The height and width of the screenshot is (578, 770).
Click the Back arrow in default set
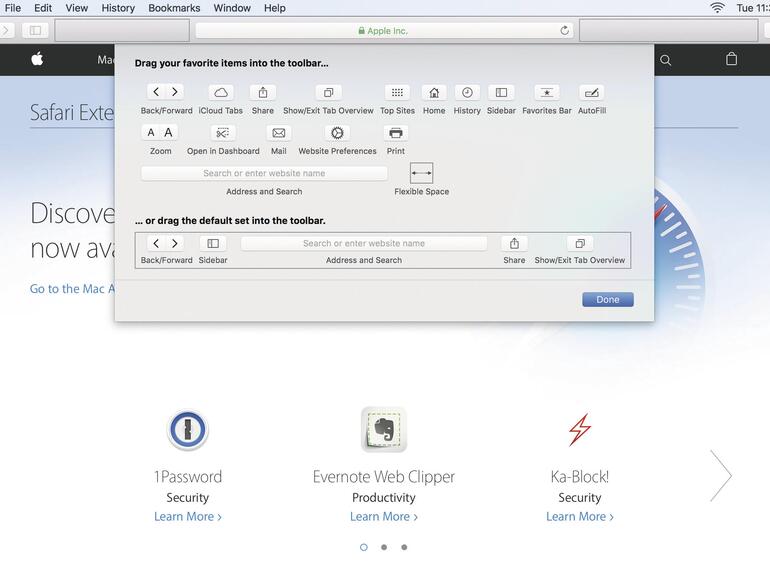pyautogui.click(x=156, y=244)
